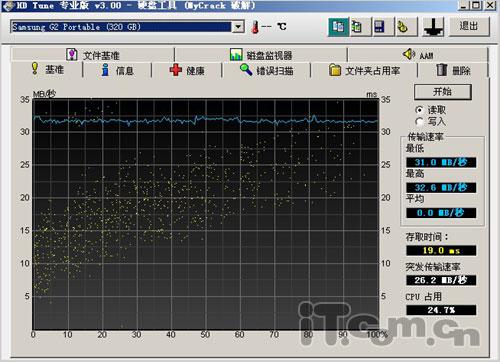This screenshot has width=500, height=362.
Task: Open the 磁盘监视器 tab
Action: point(261,55)
